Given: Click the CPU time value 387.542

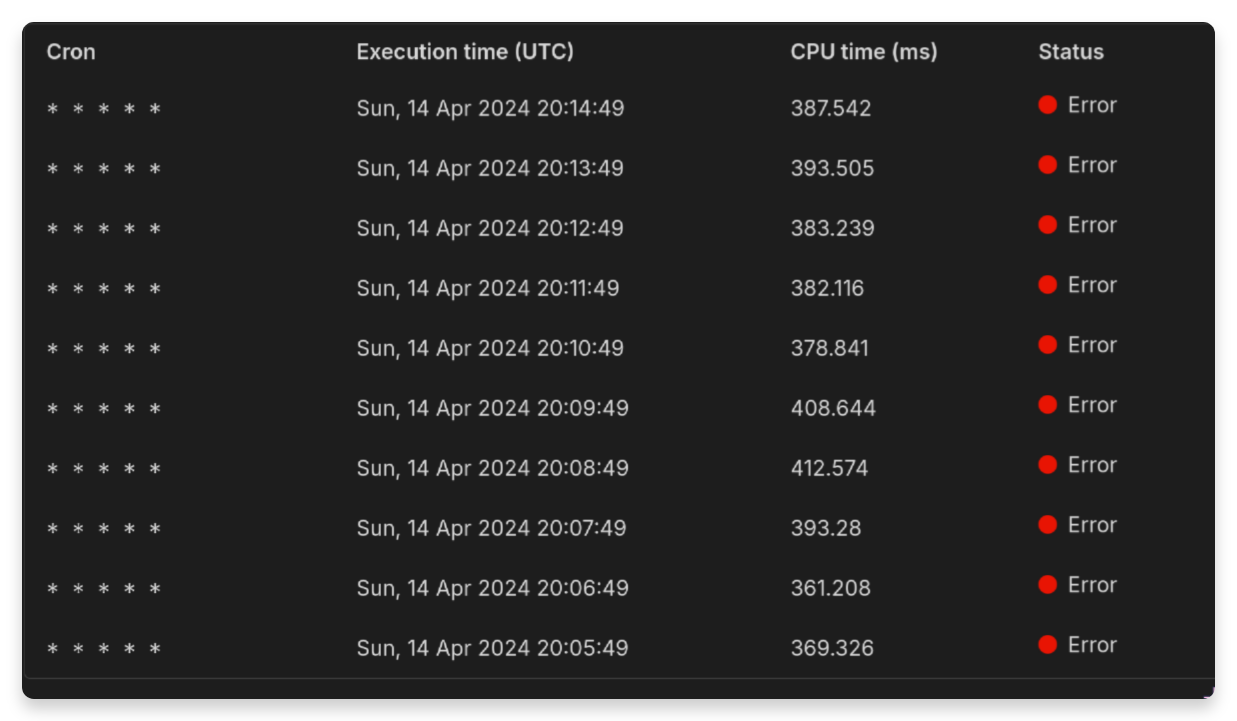Looking at the screenshot, I should pyautogui.click(x=831, y=108).
